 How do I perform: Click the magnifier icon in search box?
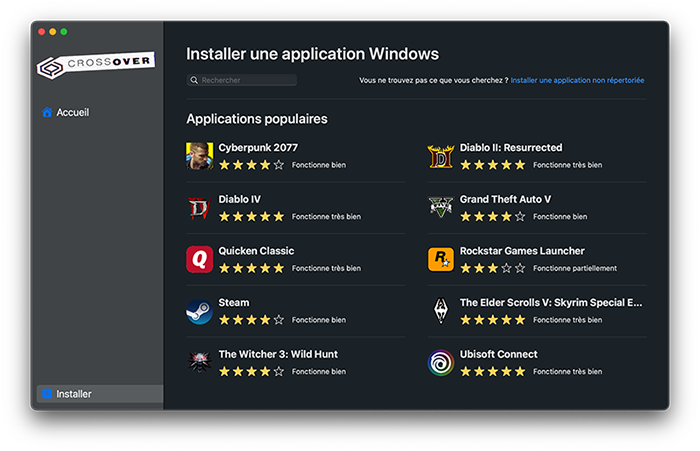[194, 80]
